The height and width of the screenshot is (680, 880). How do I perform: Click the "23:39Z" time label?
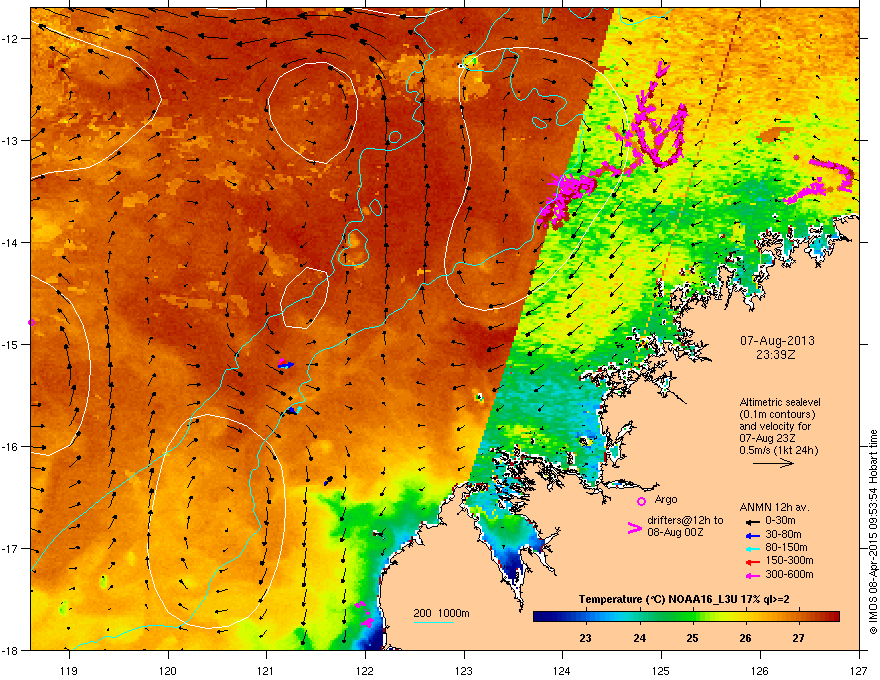776,355
